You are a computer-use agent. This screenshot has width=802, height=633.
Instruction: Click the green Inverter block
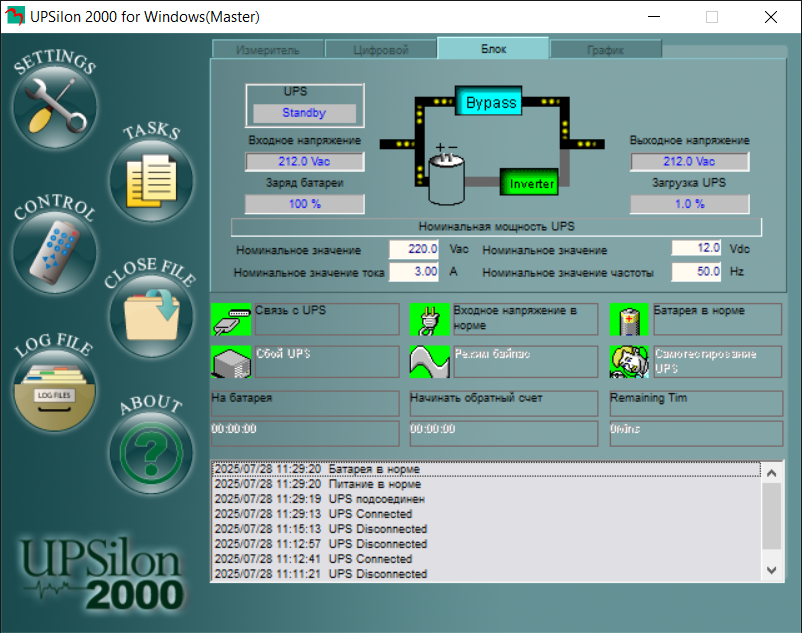coord(531,184)
